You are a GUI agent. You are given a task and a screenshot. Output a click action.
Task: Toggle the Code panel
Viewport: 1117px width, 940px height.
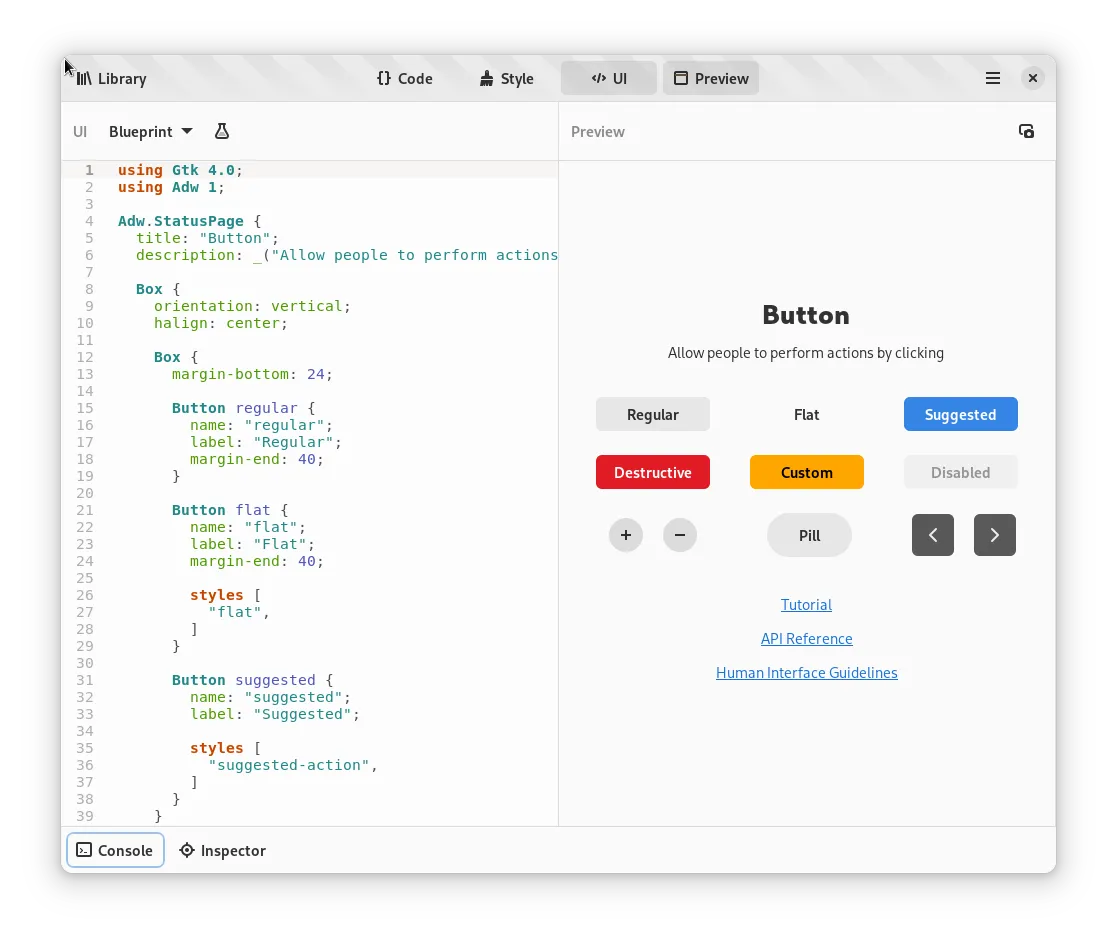[x=404, y=78]
